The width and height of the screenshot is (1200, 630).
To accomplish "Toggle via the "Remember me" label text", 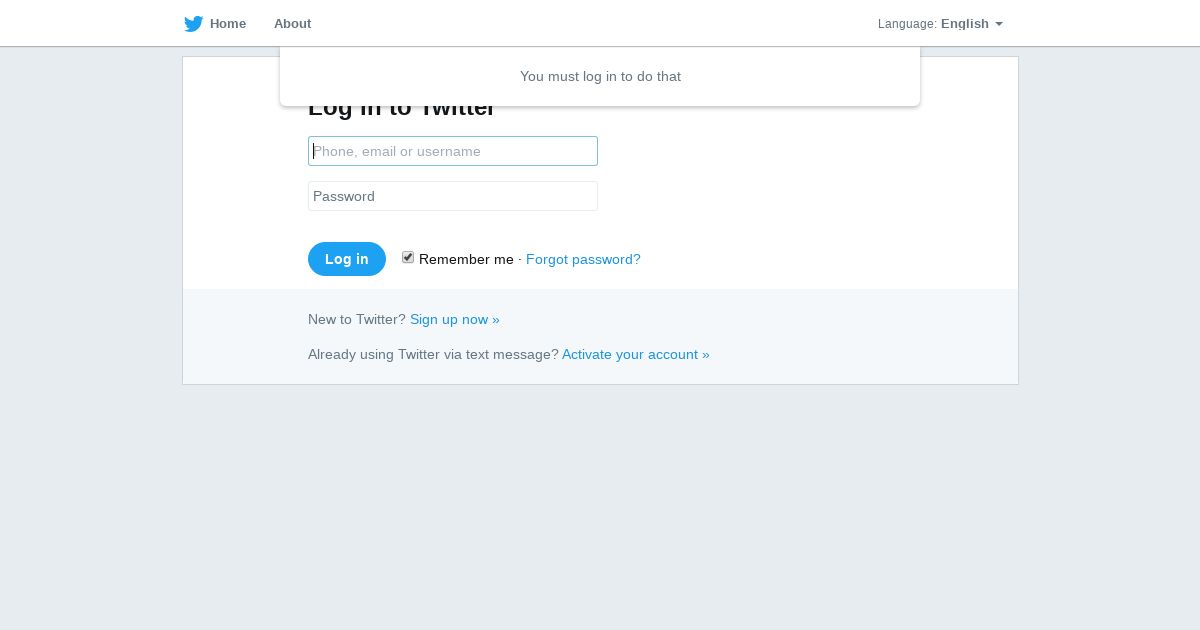I will tap(466, 259).
